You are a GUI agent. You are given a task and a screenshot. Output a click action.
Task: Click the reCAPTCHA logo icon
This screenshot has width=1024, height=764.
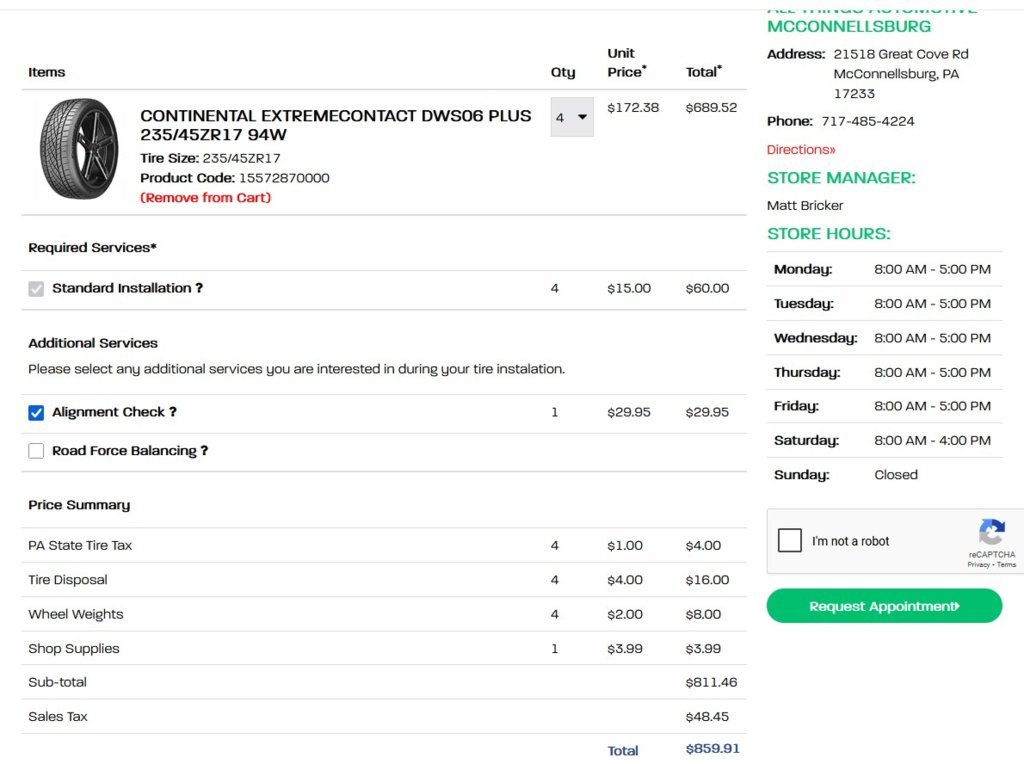(991, 532)
